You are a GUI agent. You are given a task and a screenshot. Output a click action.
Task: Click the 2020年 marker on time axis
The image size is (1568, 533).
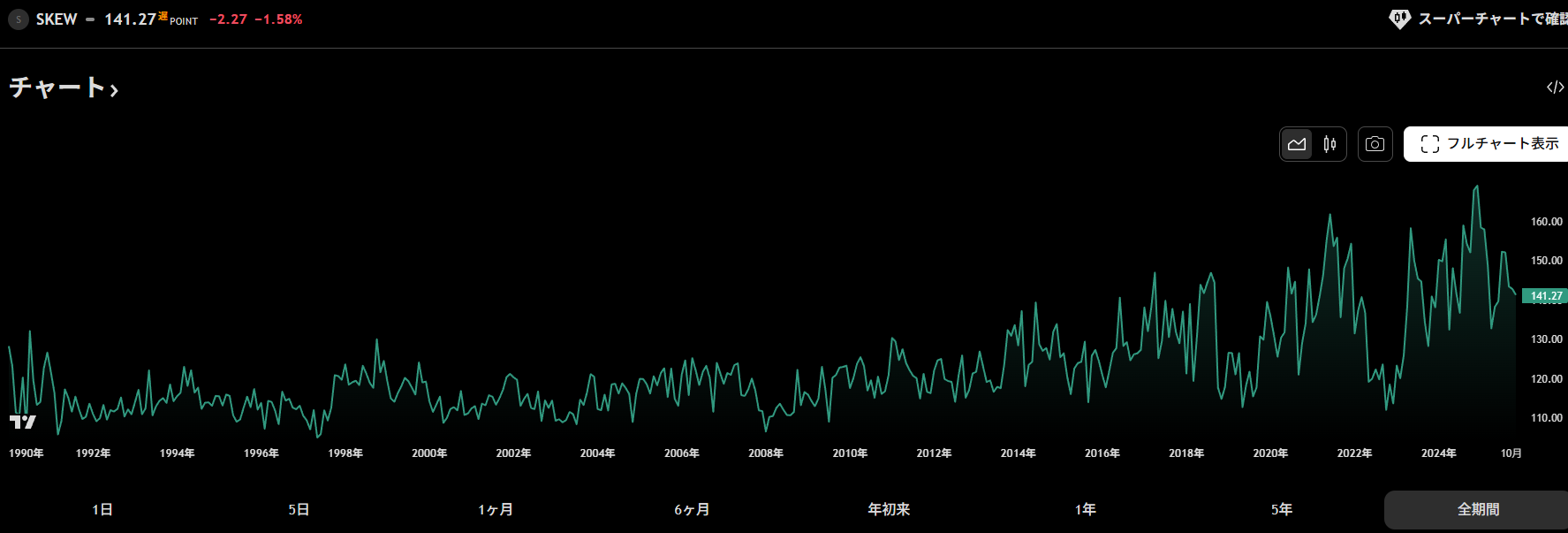coord(1270,453)
